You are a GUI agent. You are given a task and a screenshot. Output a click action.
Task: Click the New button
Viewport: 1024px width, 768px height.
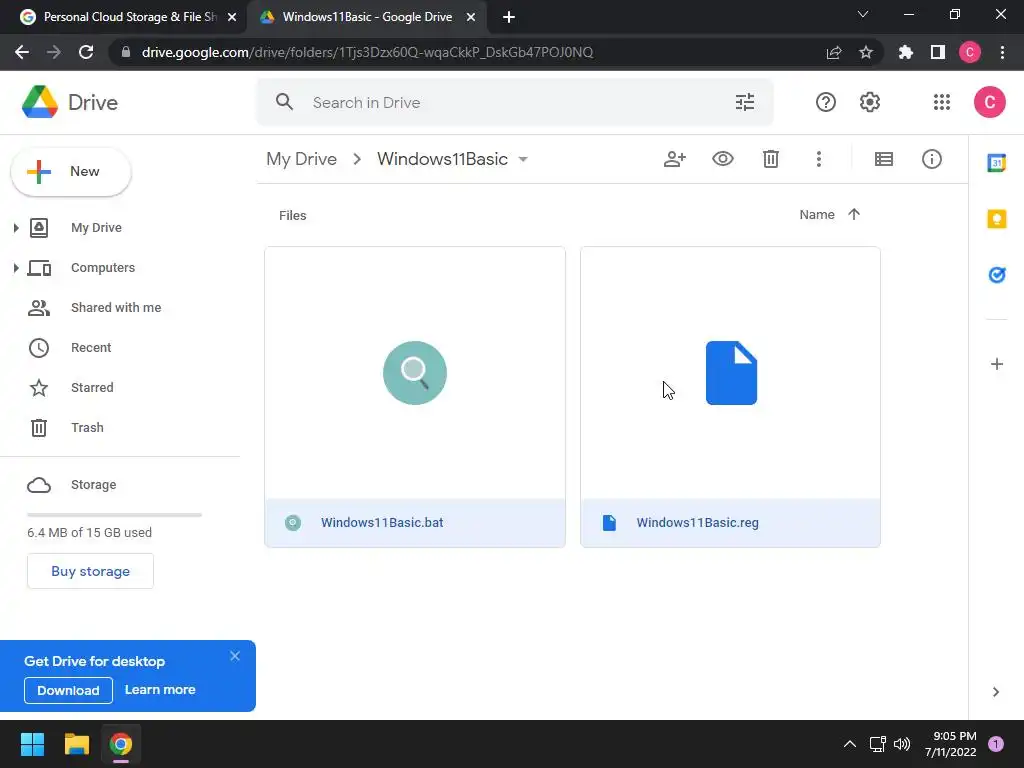[x=71, y=172]
